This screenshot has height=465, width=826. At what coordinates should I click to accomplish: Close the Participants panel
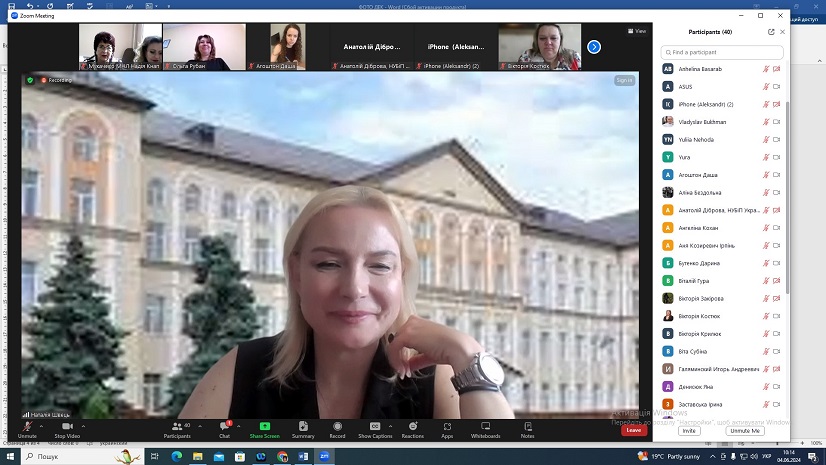pyautogui.click(x=782, y=32)
